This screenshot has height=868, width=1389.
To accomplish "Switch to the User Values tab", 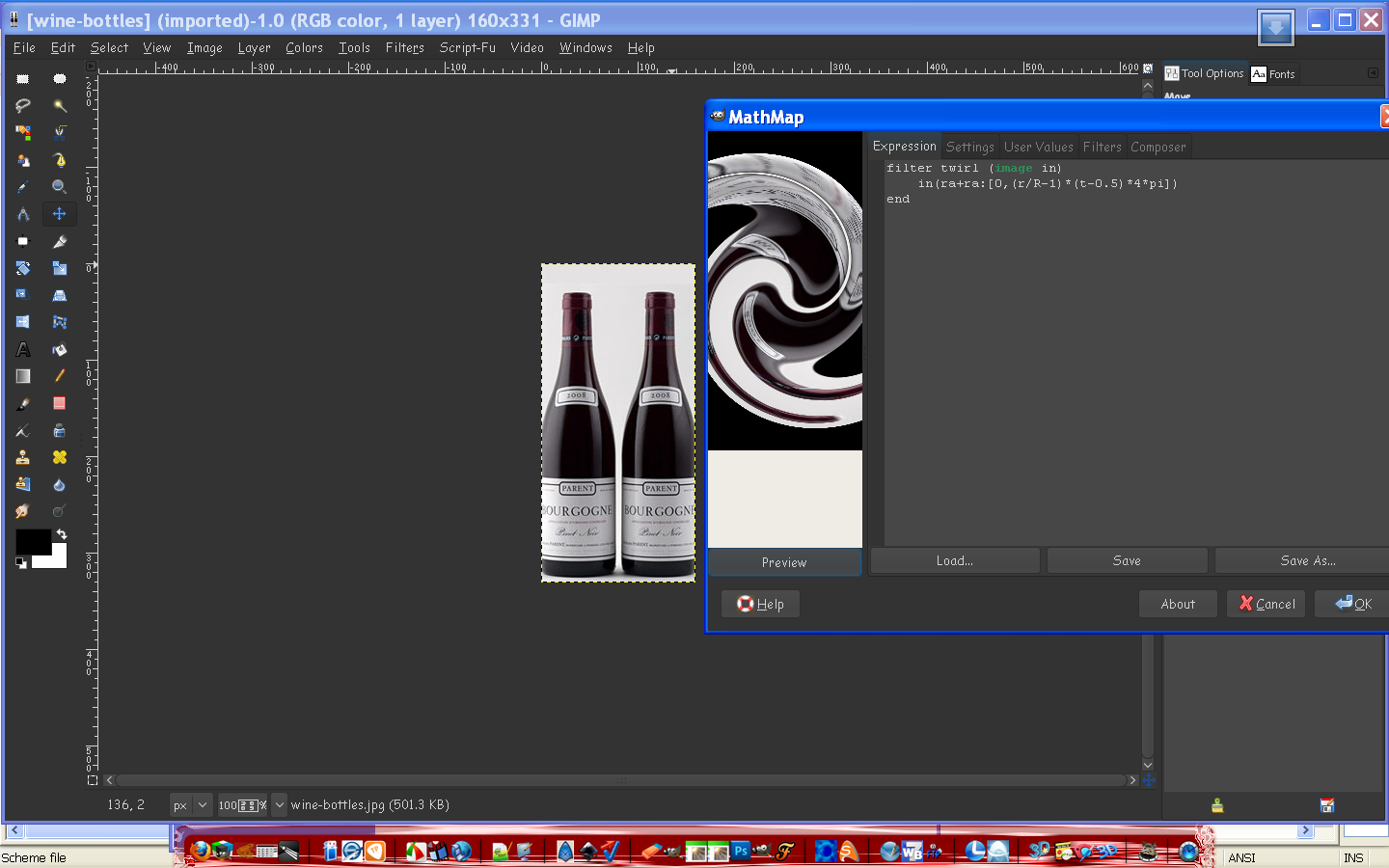I will (x=1039, y=147).
